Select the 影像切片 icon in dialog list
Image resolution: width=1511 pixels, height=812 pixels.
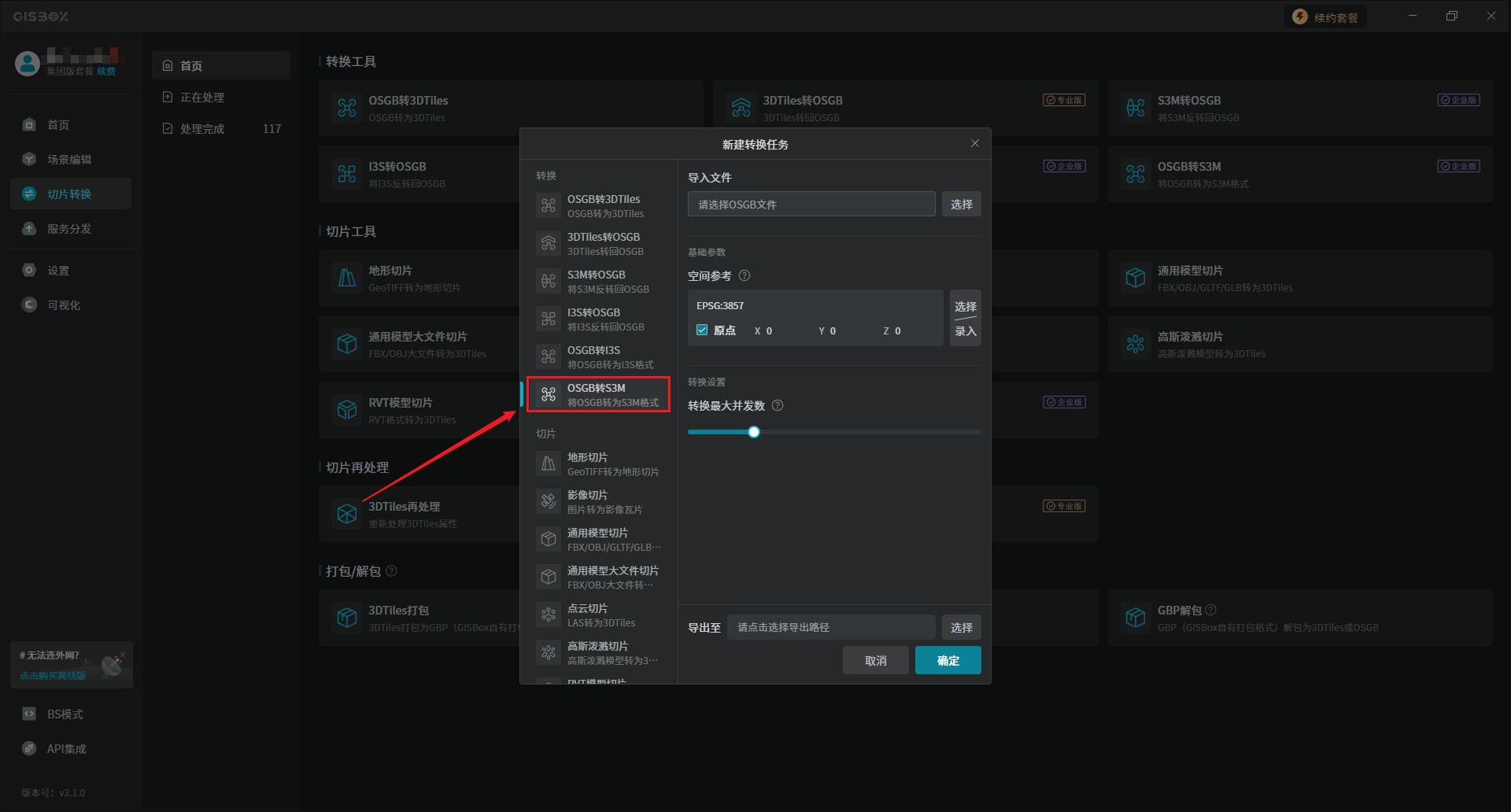(549, 501)
